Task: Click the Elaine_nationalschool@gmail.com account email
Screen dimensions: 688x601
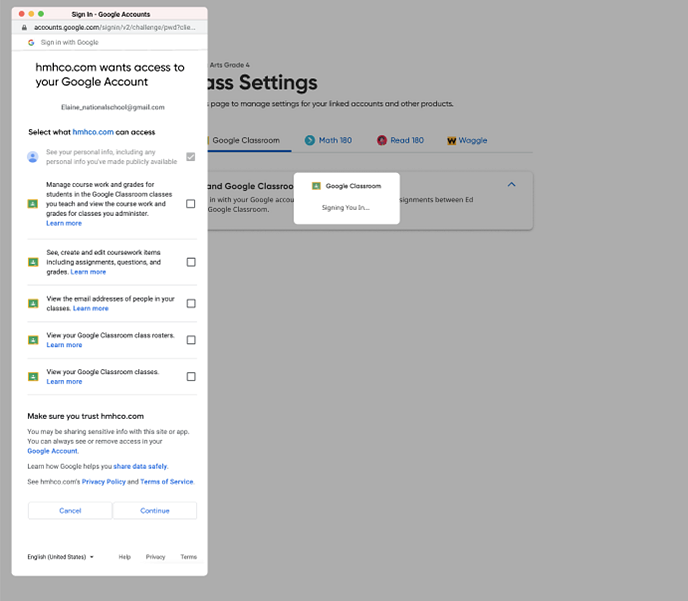Action: click(x=113, y=107)
